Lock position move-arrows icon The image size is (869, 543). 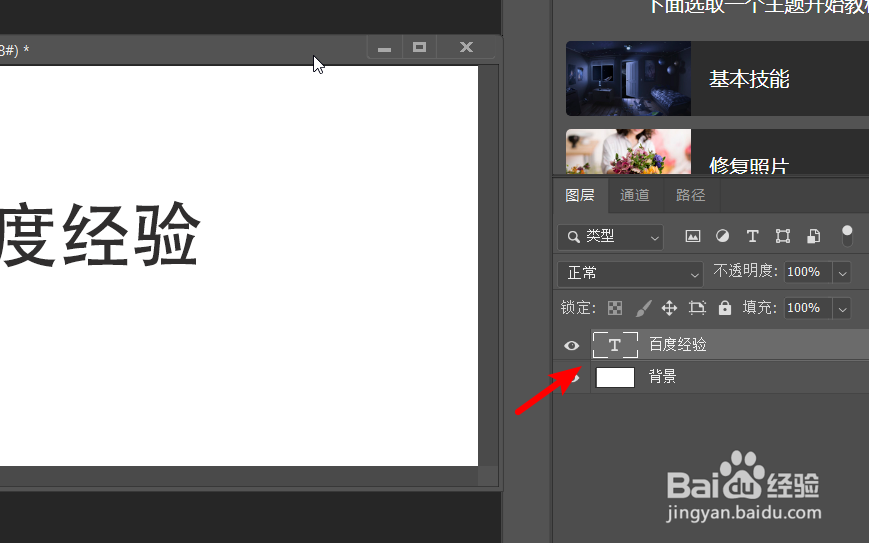coord(669,308)
